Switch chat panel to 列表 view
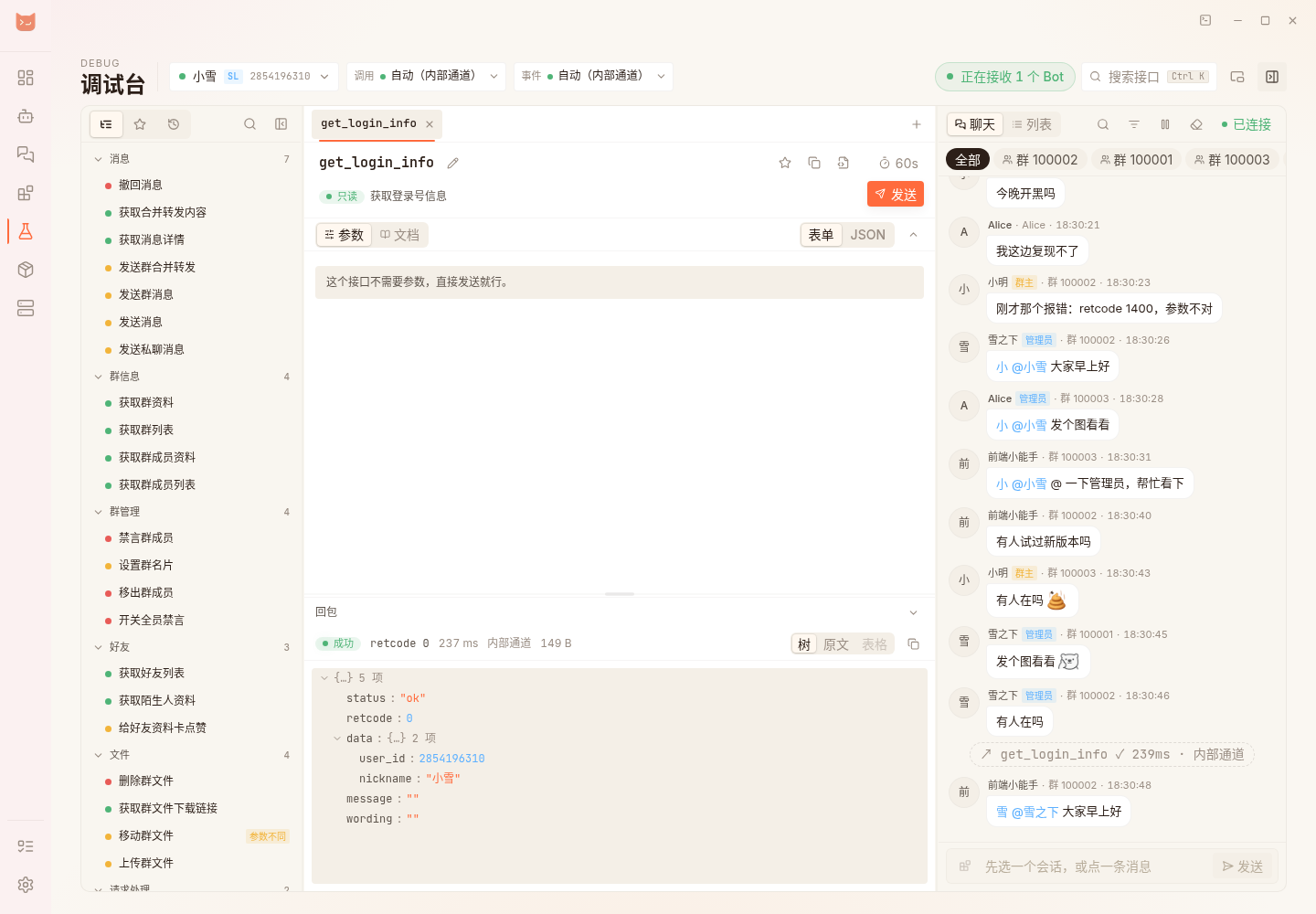Image resolution: width=1316 pixels, height=914 pixels. click(x=1031, y=124)
